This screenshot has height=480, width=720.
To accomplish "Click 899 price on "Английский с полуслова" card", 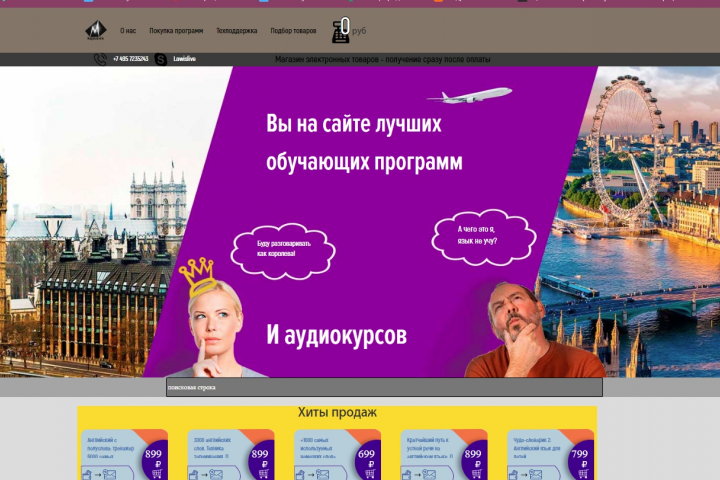I will 153,454.
